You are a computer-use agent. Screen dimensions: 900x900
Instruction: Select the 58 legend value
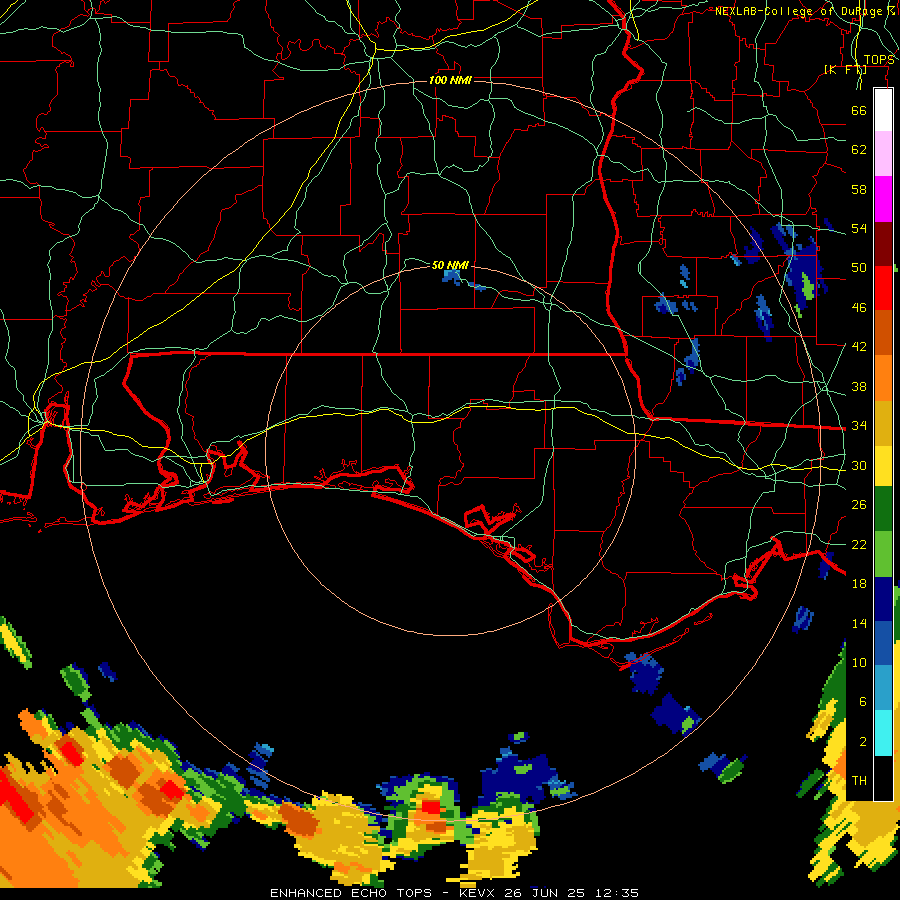click(x=859, y=189)
